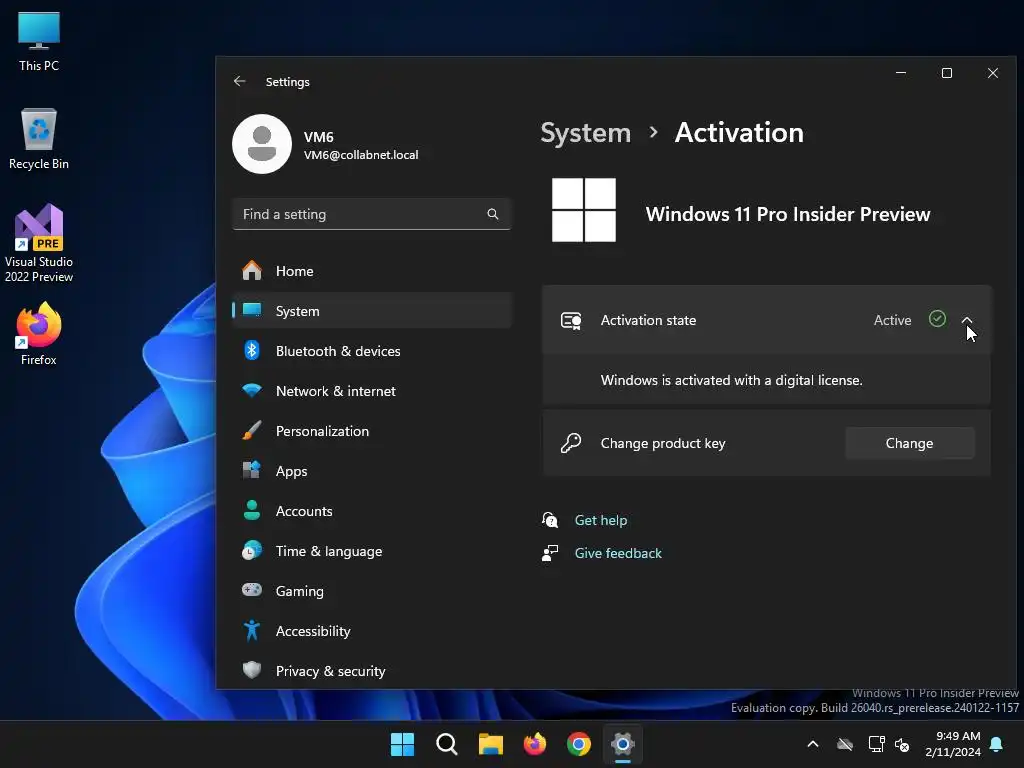Click the Accessibility figure icon
Image resolution: width=1024 pixels, height=768 pixels.
[252, 630]
